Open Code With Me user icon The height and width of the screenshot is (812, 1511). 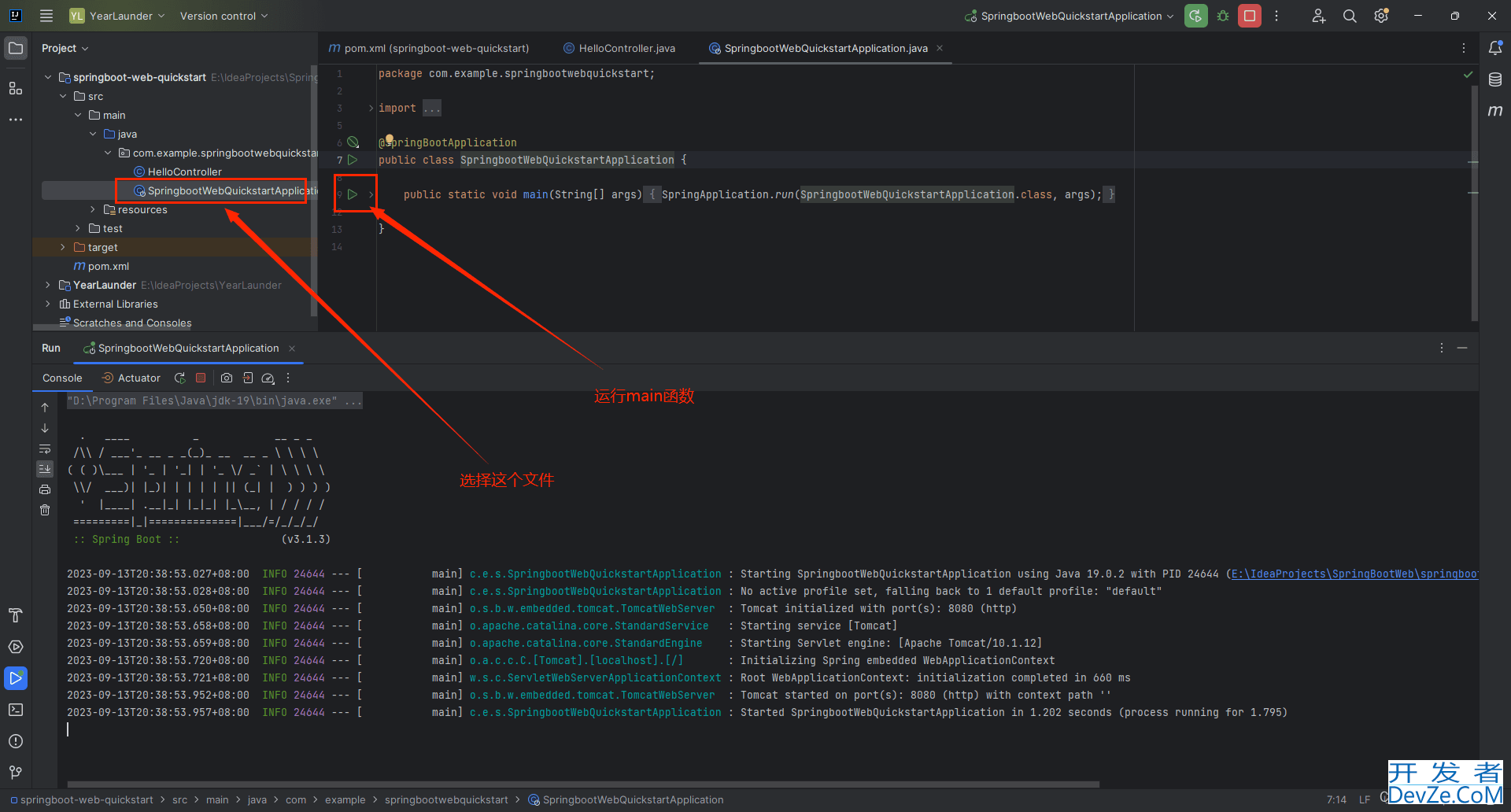1318,16
